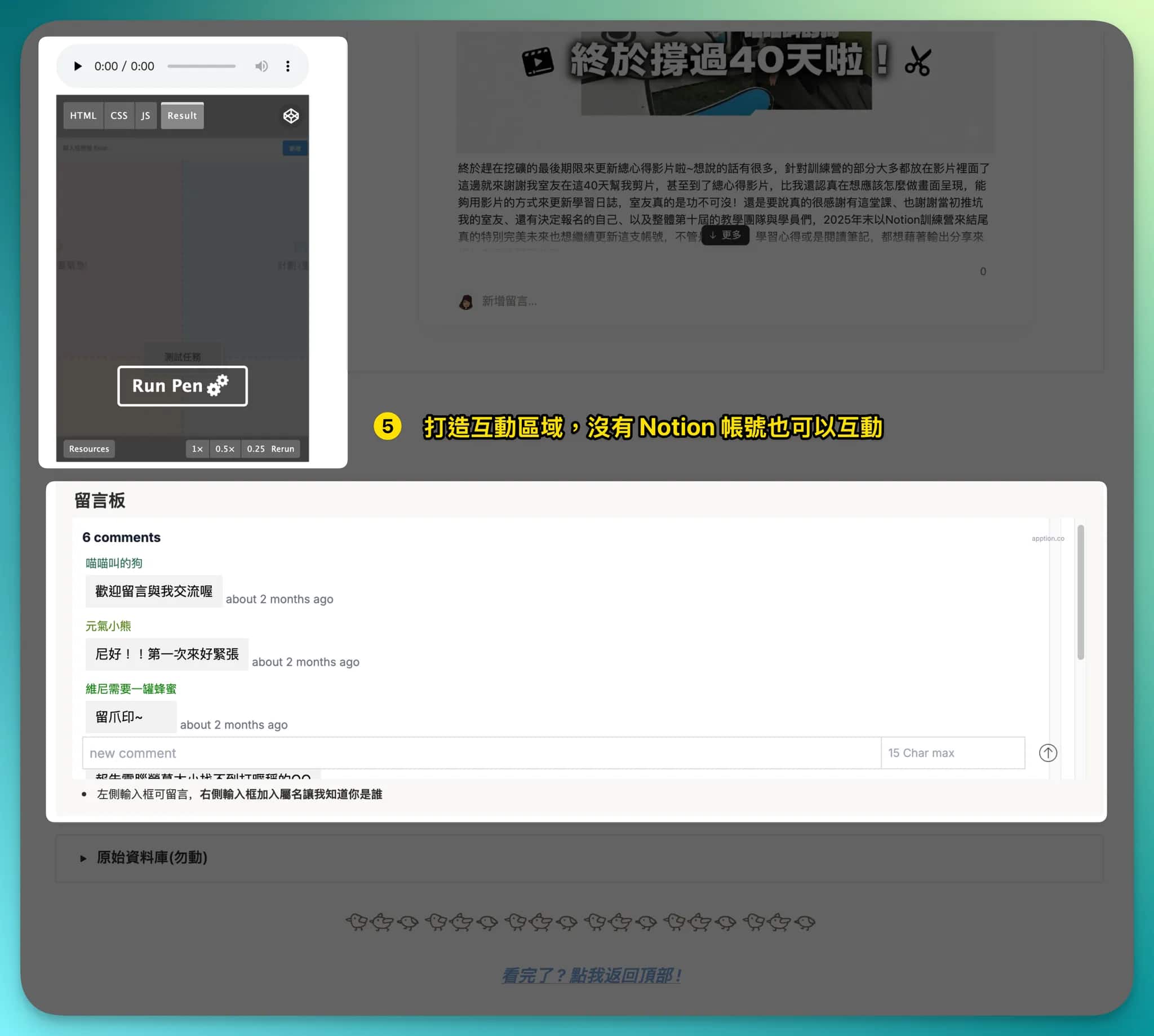The height and width of the screenshot is (1036, 1154).
Task: Switch to the HTML tab
Action: click(x=83, y=116)
